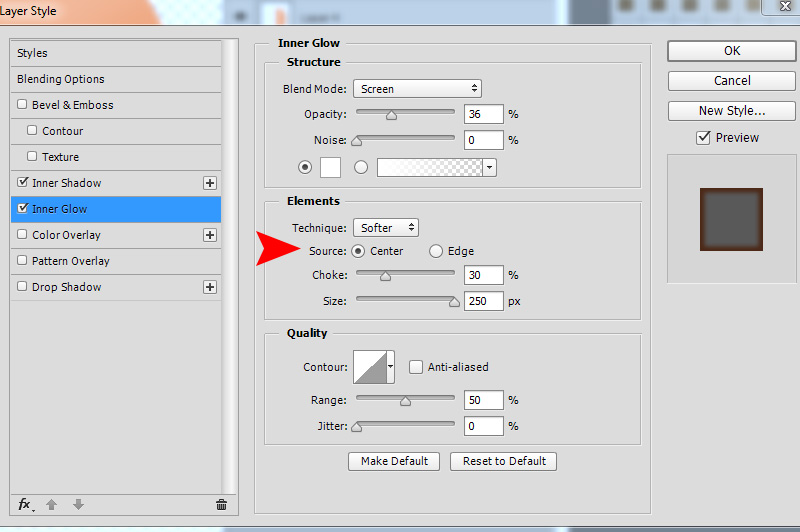Click the Contour curve thumbnail
The width and height of the screenshot is (800, 532).
pyautogui.click(x=370, y=367)
